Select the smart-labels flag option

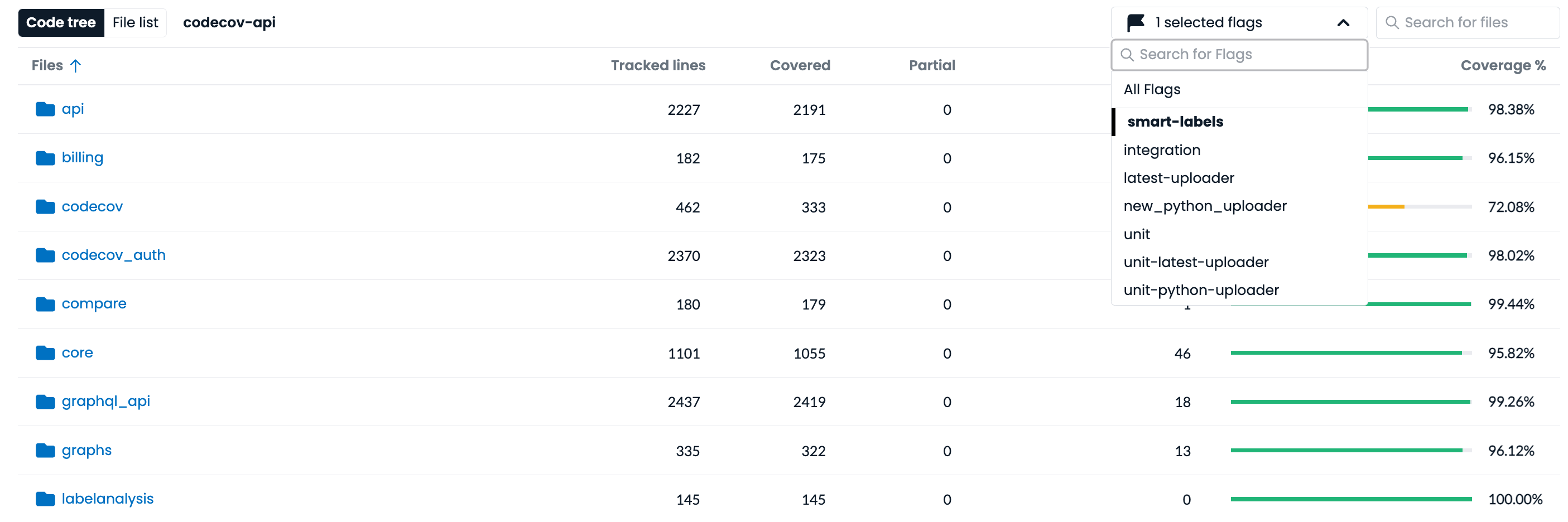[x=1175, y=122]
